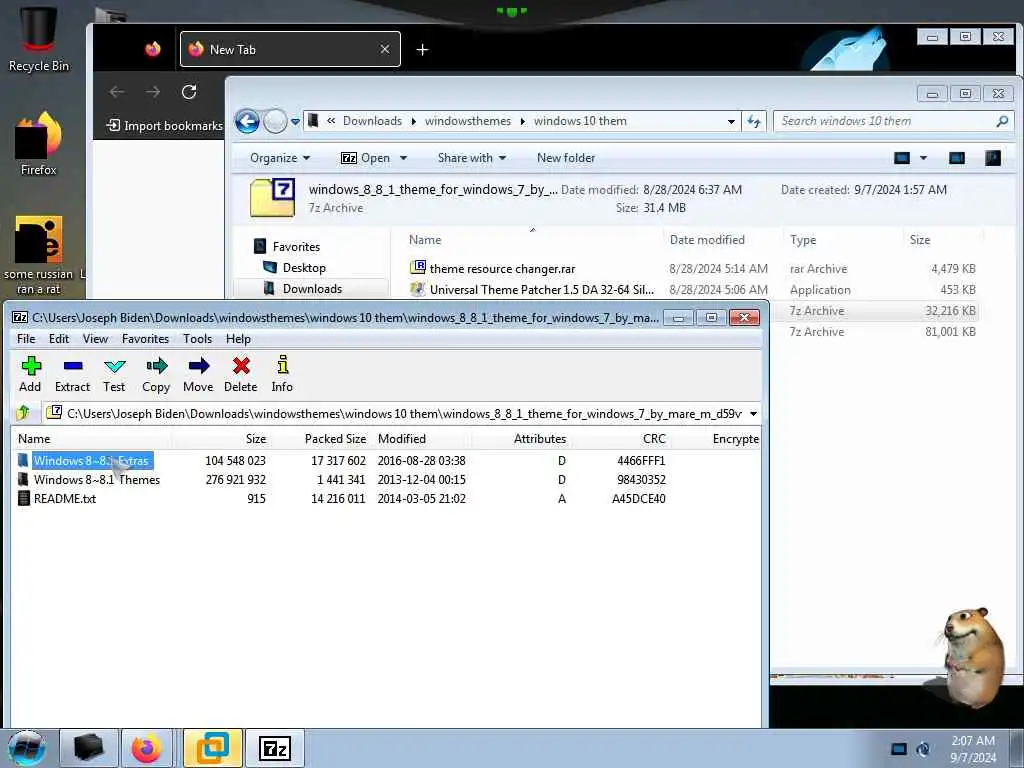
Task: Select the Copy tool in 7-Zip
Action: (156, 374)
